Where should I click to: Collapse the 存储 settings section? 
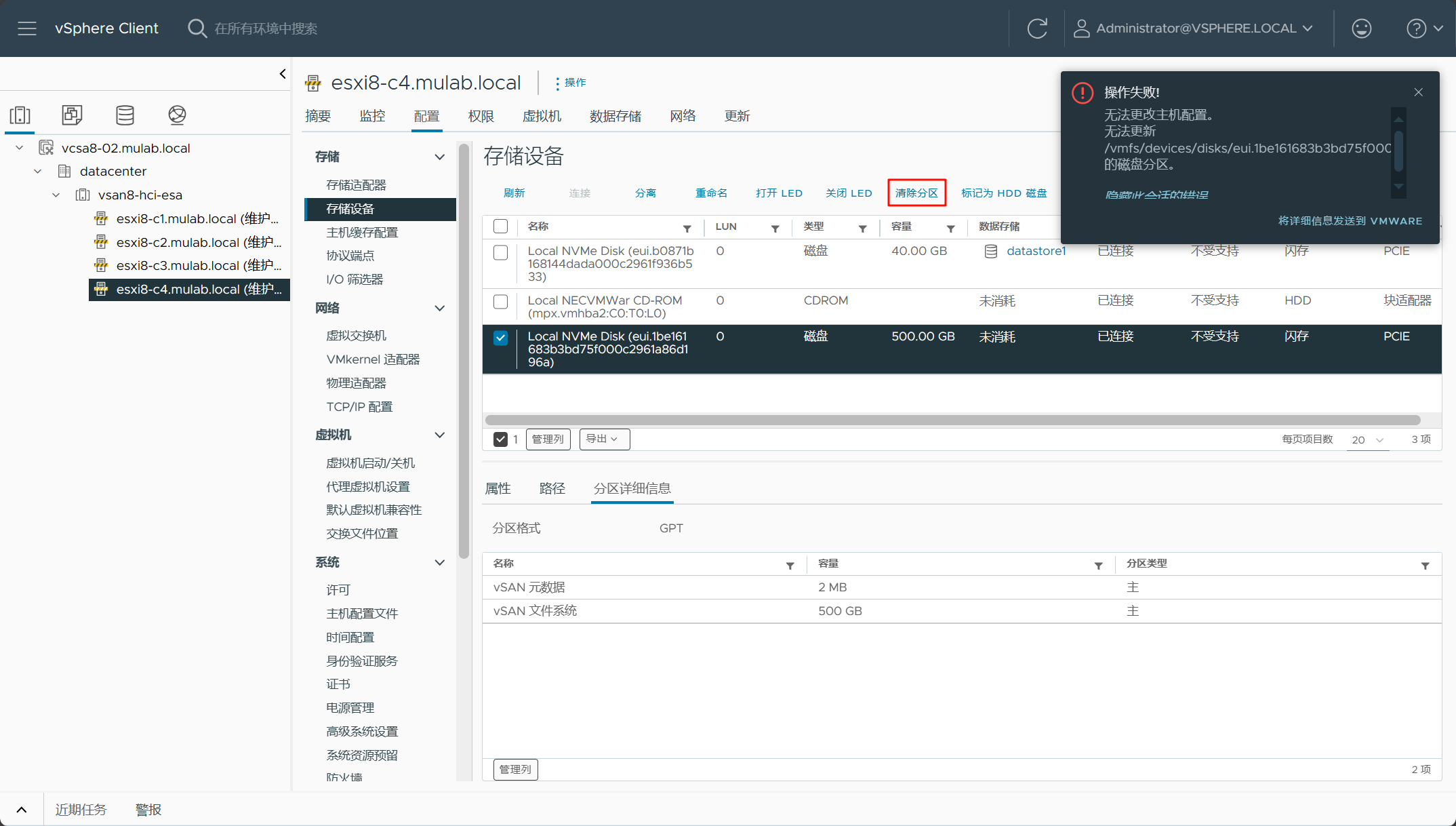(439, 157)
